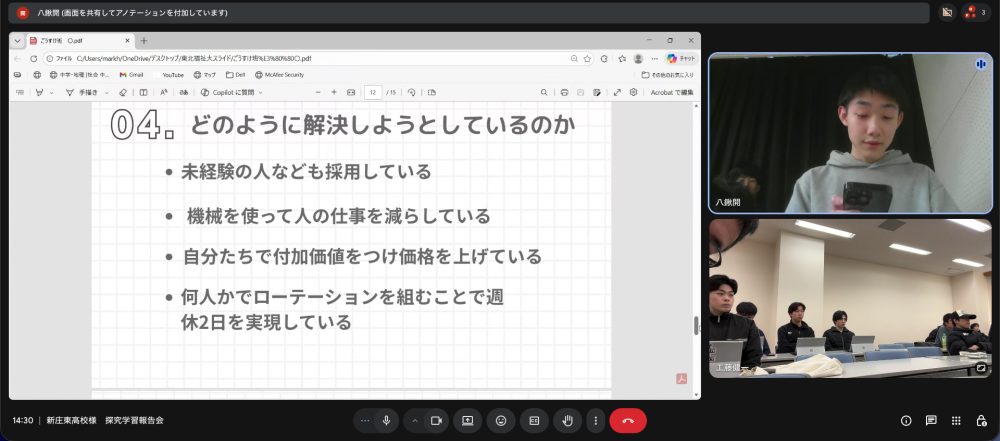The height and width of the screenshot is (441, 1000).
Task: Open the Gmail bookmark
Action: pos(131,75)
